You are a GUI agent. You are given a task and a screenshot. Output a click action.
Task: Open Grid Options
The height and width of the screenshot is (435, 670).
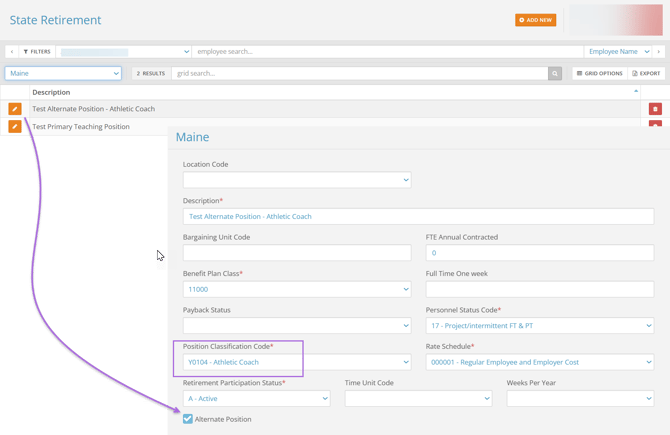tap(599, 73)
